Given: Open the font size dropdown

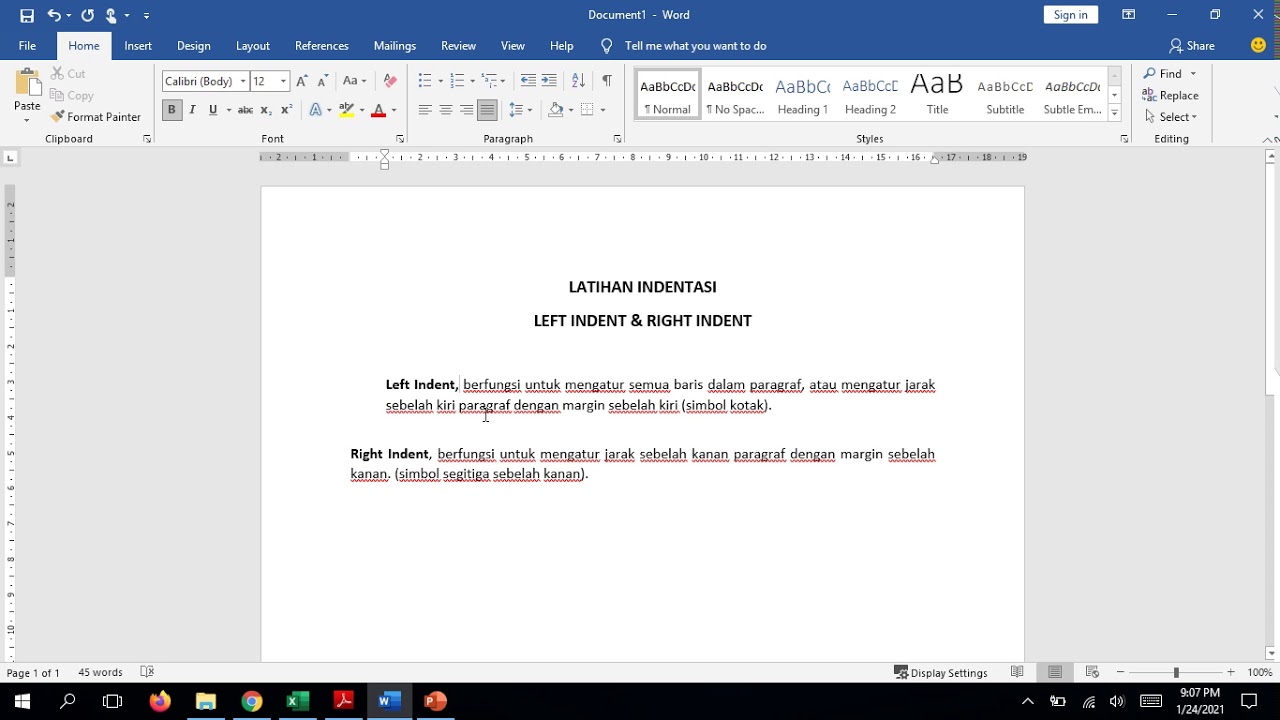Looking at the screenshot, I should point(283,81).
